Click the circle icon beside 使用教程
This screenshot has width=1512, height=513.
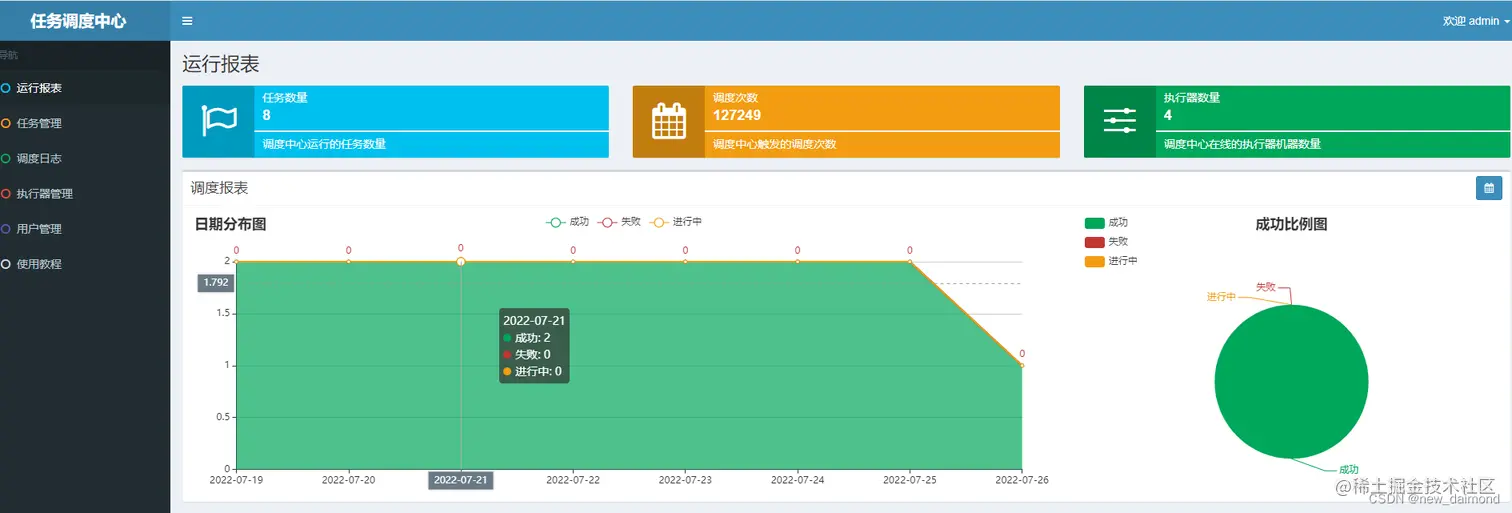(6, 264)
